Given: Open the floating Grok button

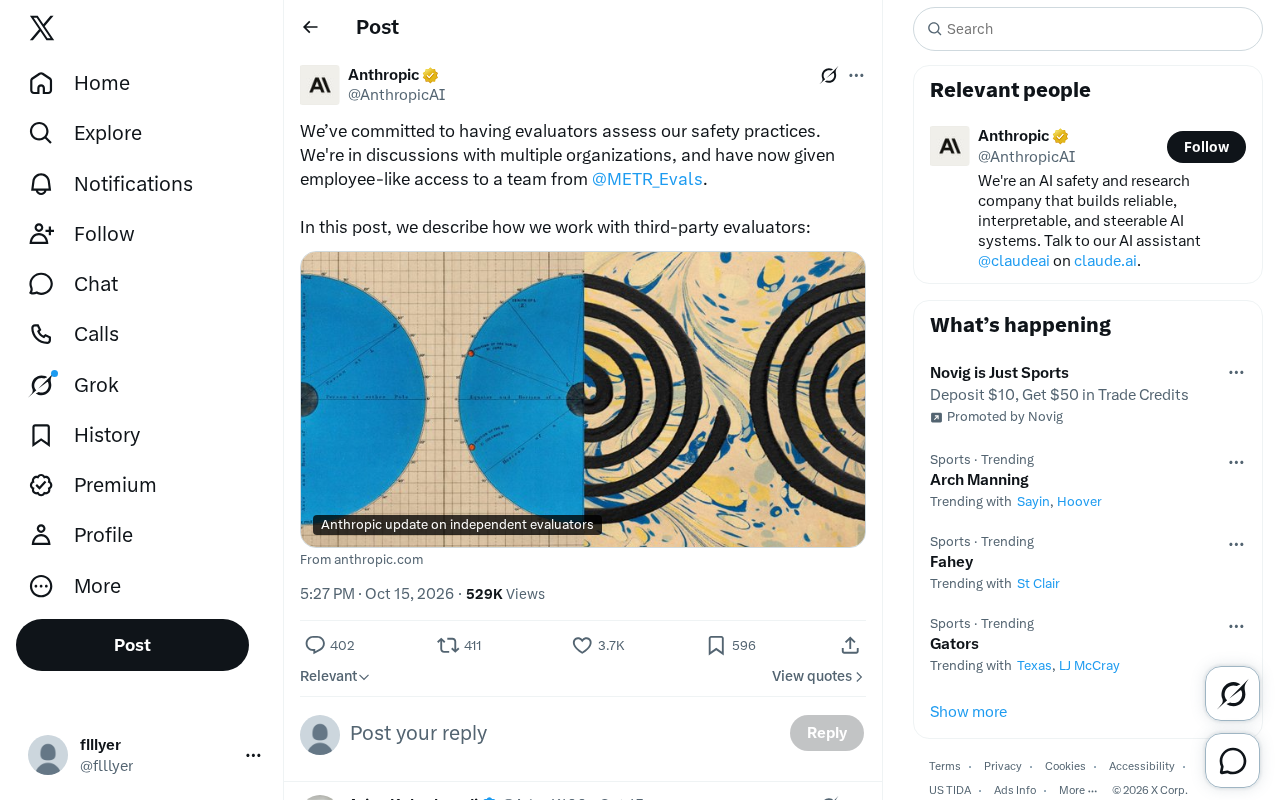Looking at the screenshot, I should [1232, 693].
